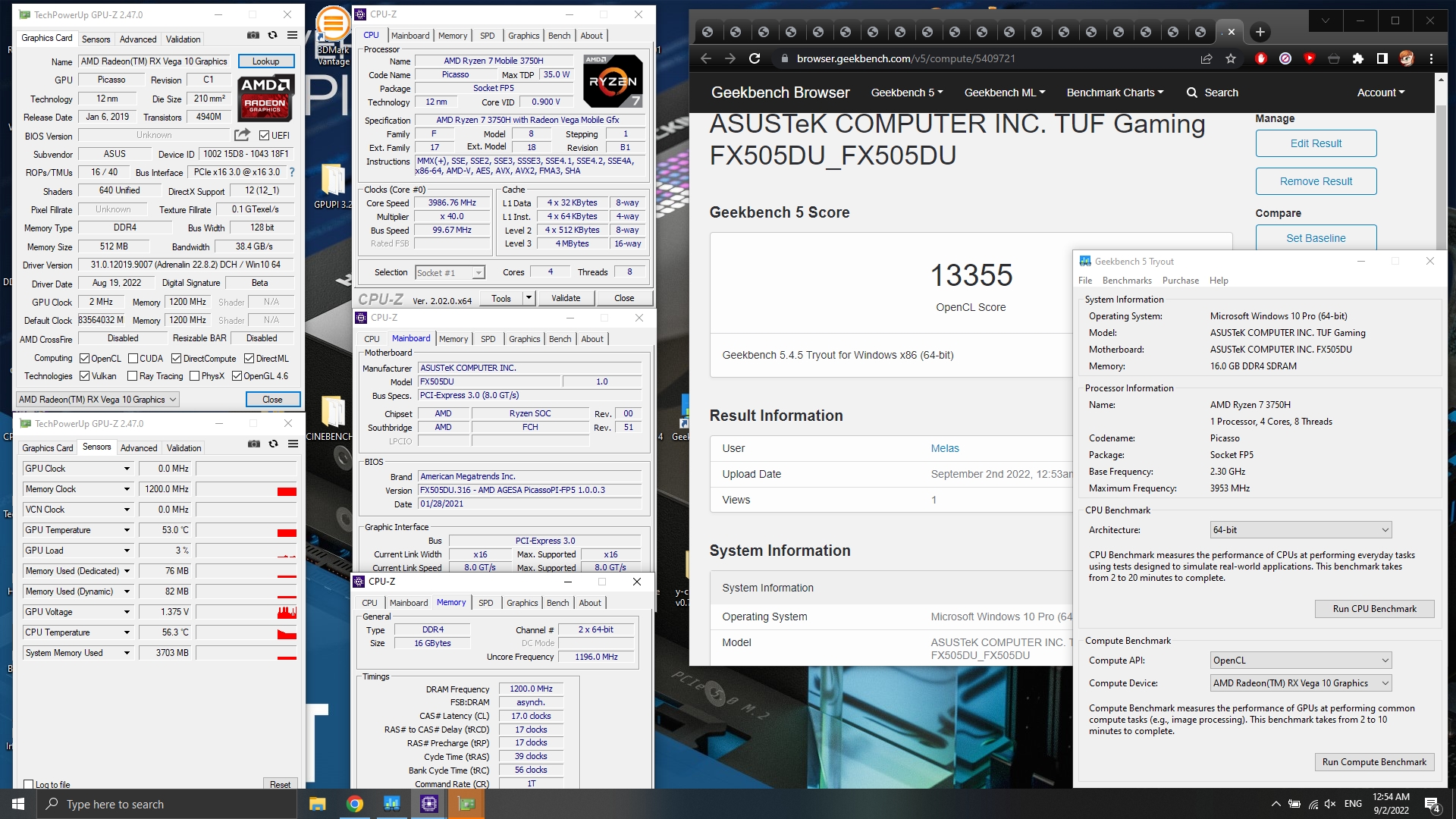The image size is (1456, 819).
Task: Click Bus Interface question mark help icon
Action: [x=292, y=172]
